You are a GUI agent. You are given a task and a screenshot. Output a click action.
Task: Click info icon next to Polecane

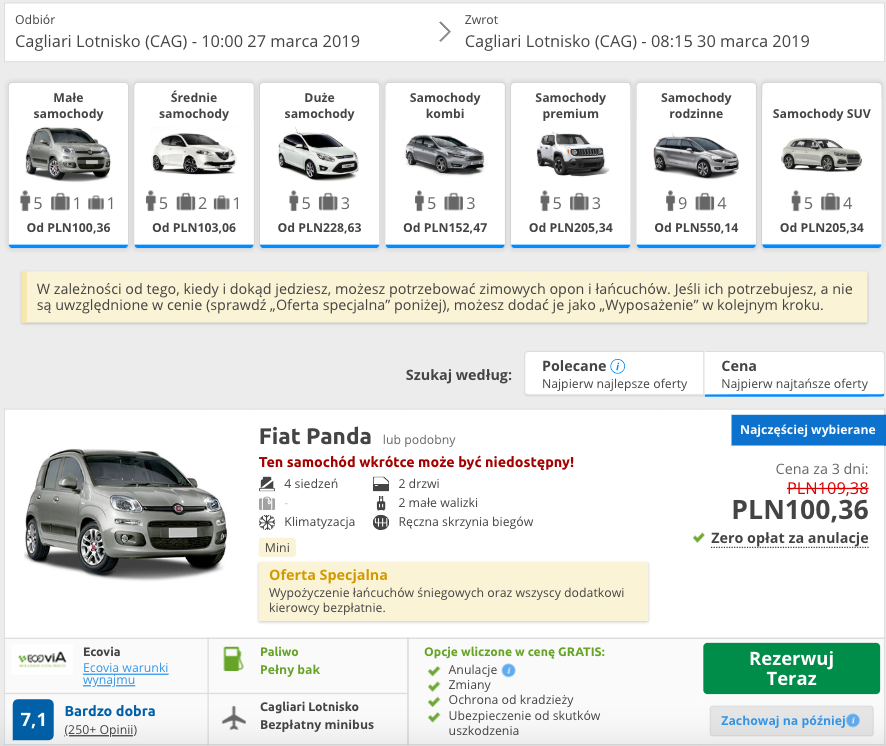pos(618,366)
